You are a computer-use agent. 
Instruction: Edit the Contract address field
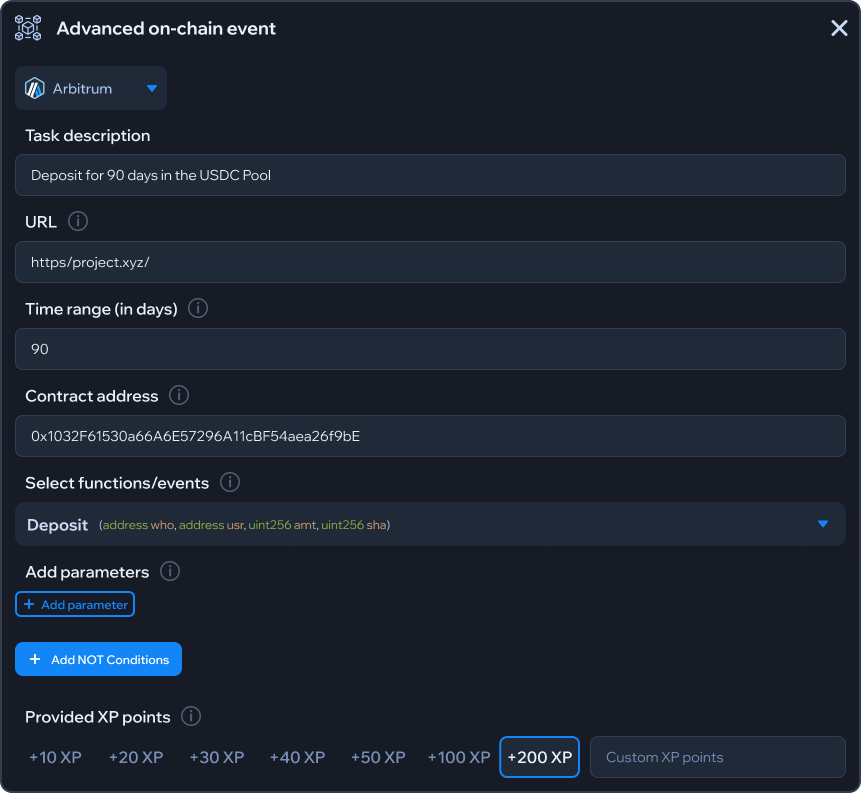click(x=430, y=436)
